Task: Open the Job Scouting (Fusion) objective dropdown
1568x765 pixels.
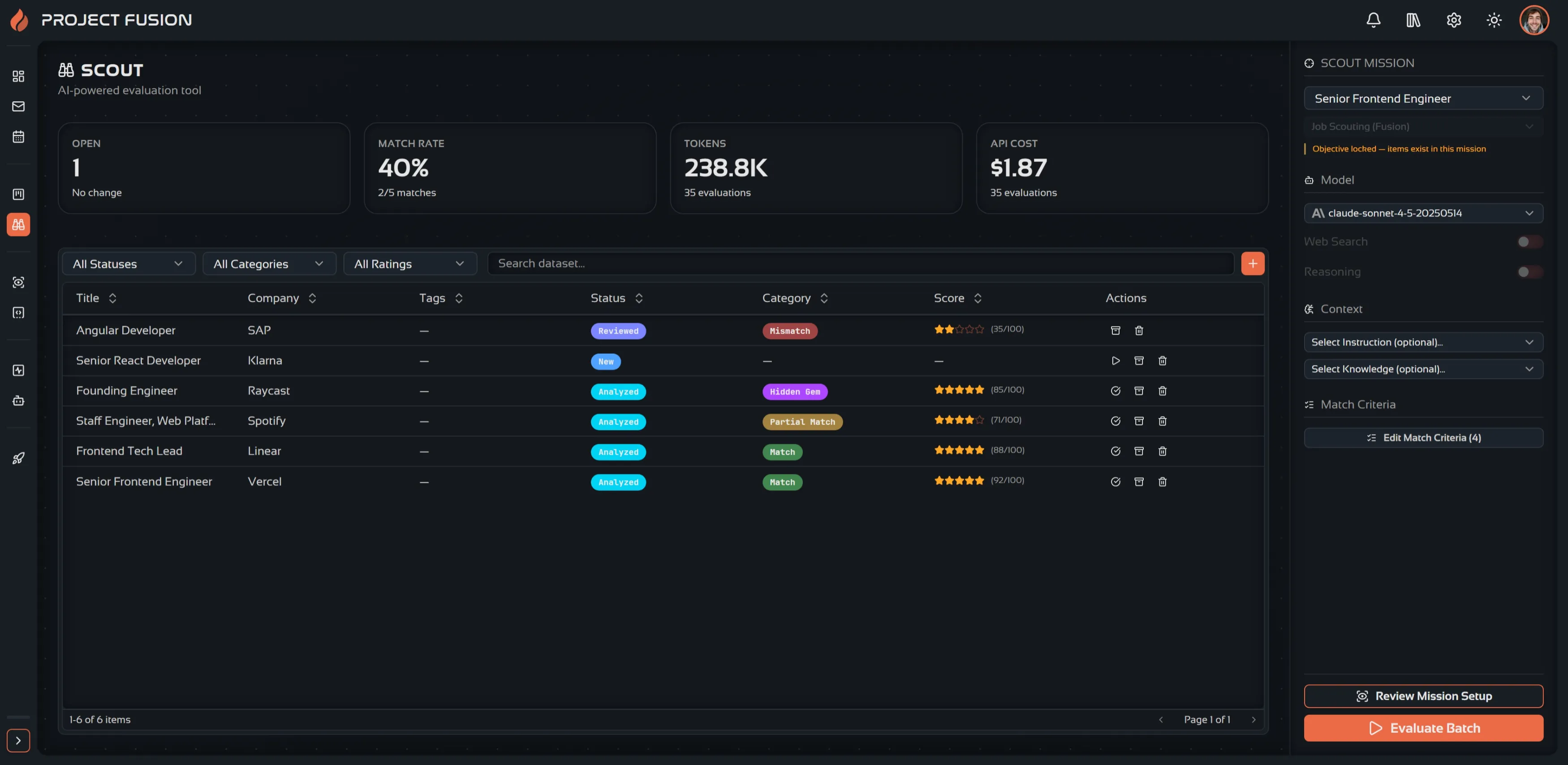Action: click(1423, 127)
